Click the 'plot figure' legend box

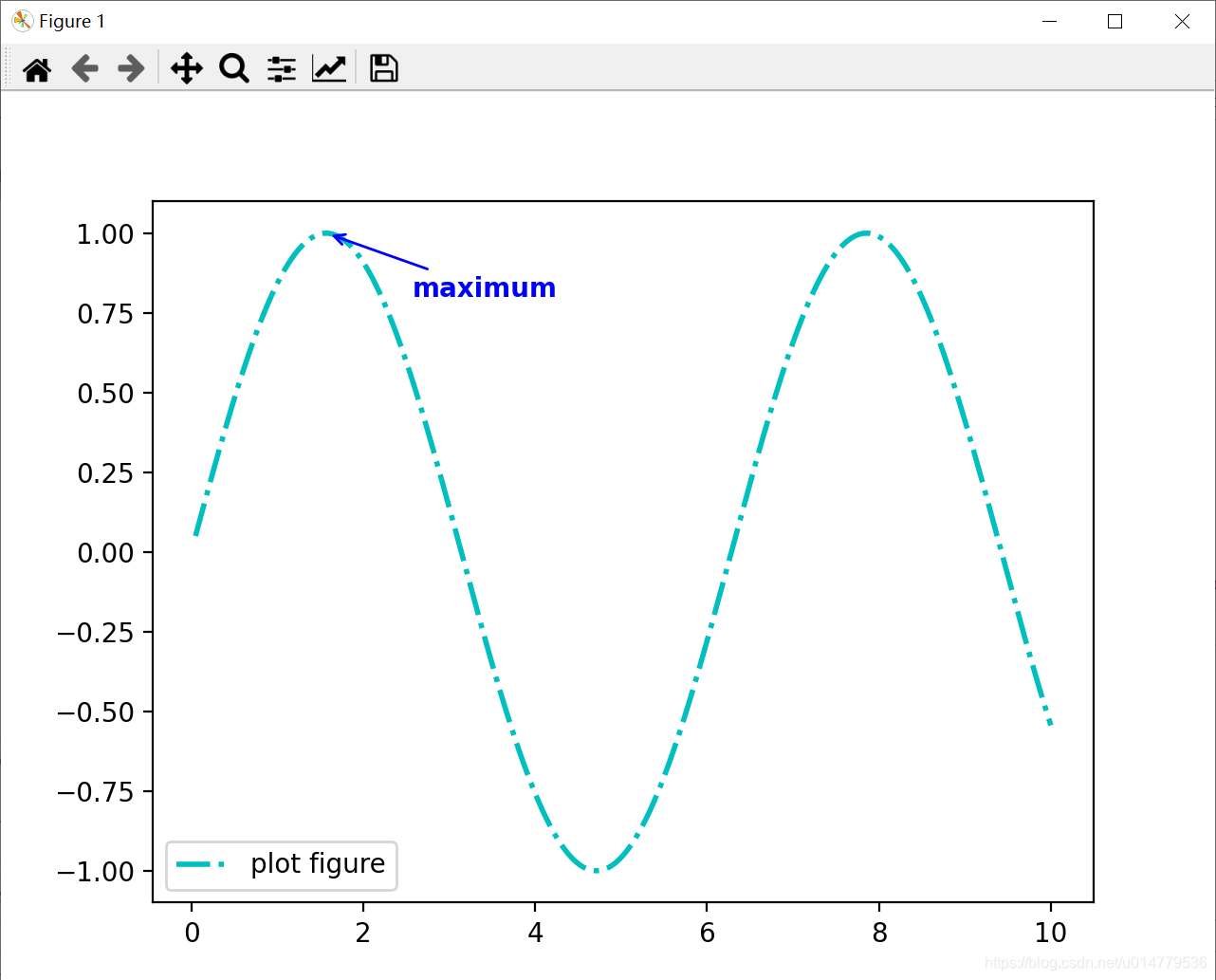[282, 865]
